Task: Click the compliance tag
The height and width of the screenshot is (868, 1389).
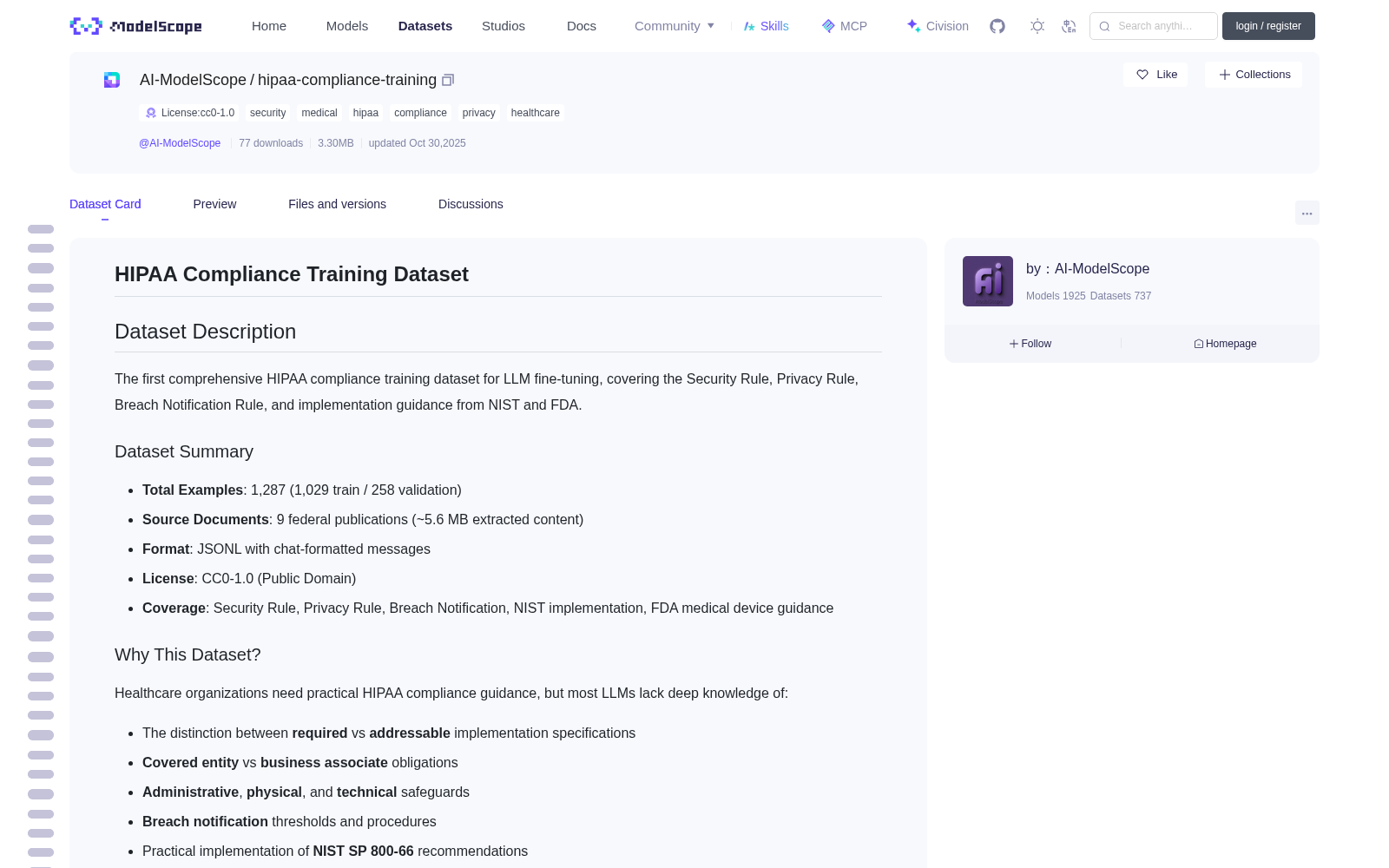Action: (420, 113)
